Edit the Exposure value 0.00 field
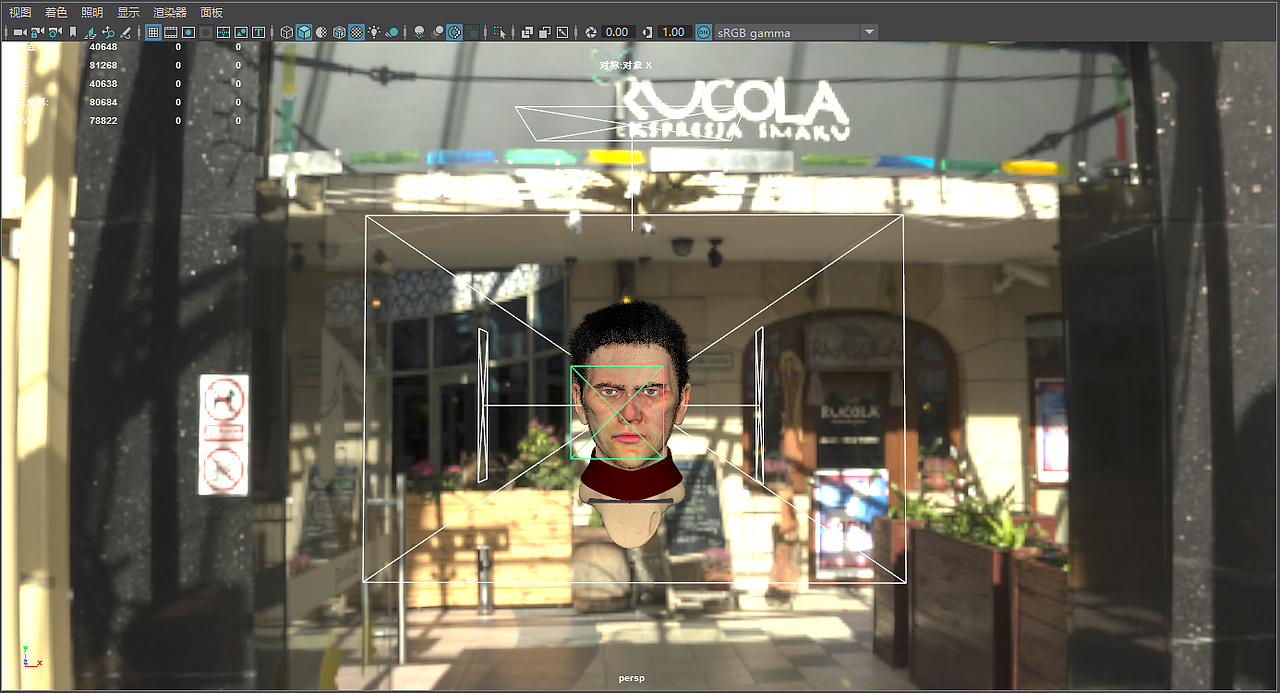 tap(617, 32)
